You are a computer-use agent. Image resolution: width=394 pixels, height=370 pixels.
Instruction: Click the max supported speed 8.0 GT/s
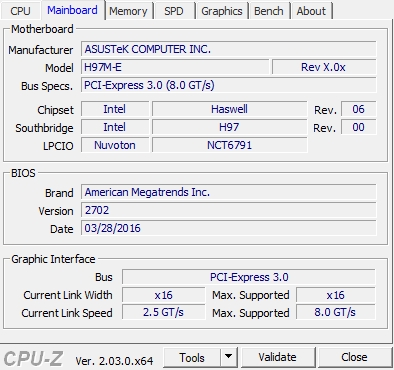(336, 312)
